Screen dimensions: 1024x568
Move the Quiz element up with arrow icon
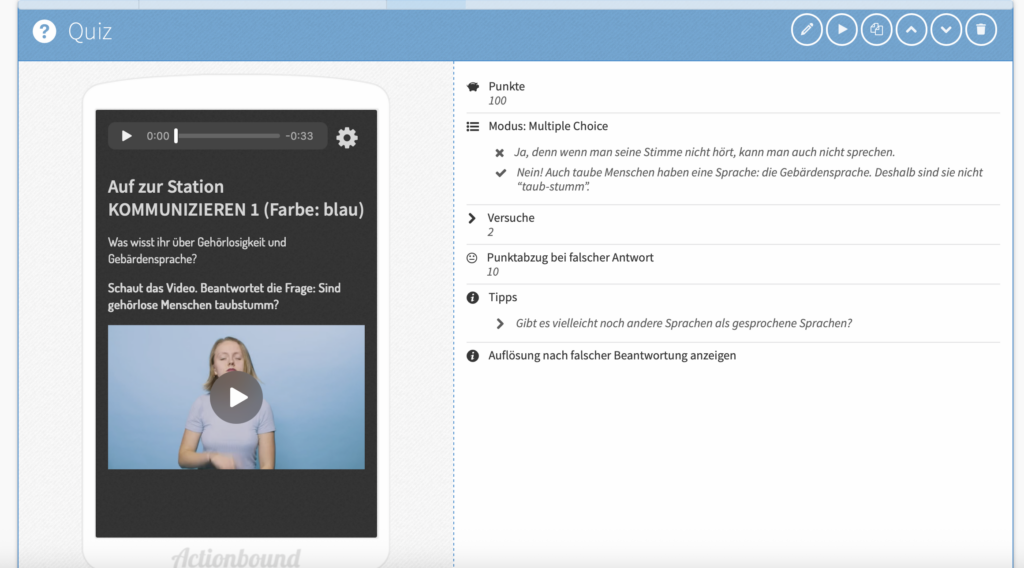point(911,30)
